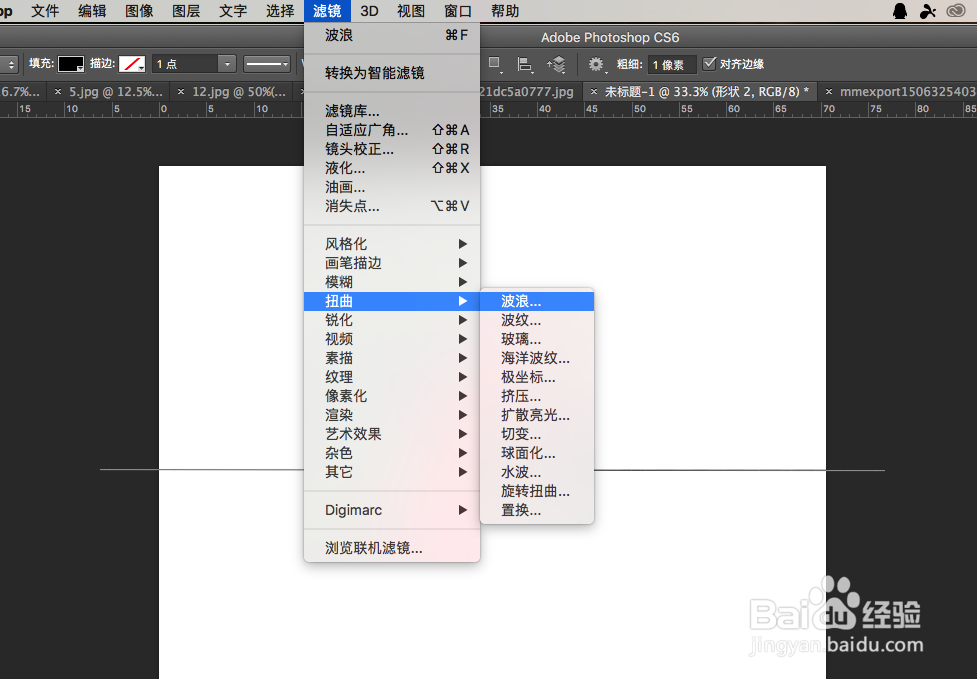Expand the 其它 submenu
This screenshot has height=679, width=977.
[x=392, y=472]
